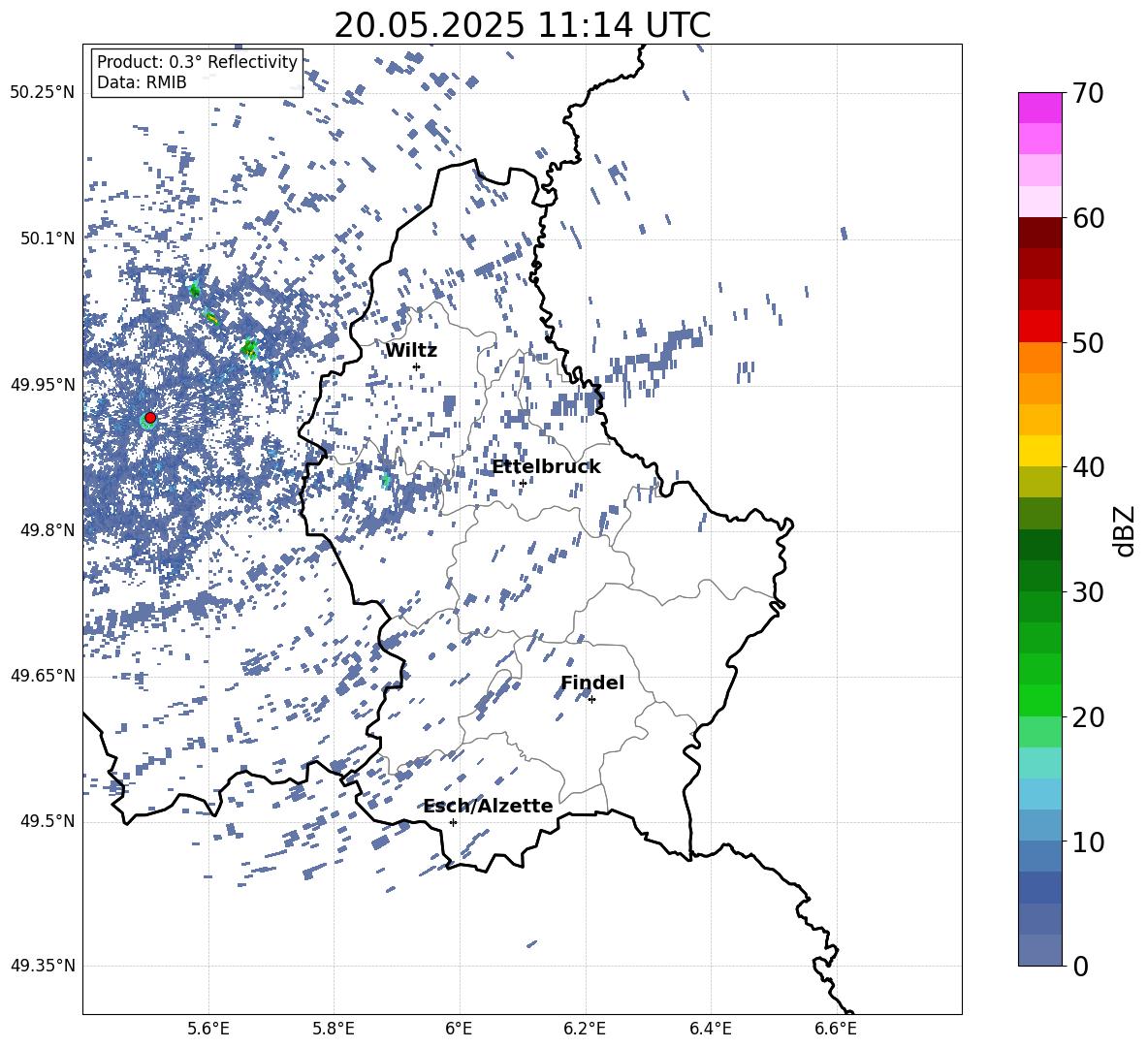The image size is (1148, 1048).
Task: Click the dark maroon colorbar swatch below 60
Action: (x=1040, y=233)
